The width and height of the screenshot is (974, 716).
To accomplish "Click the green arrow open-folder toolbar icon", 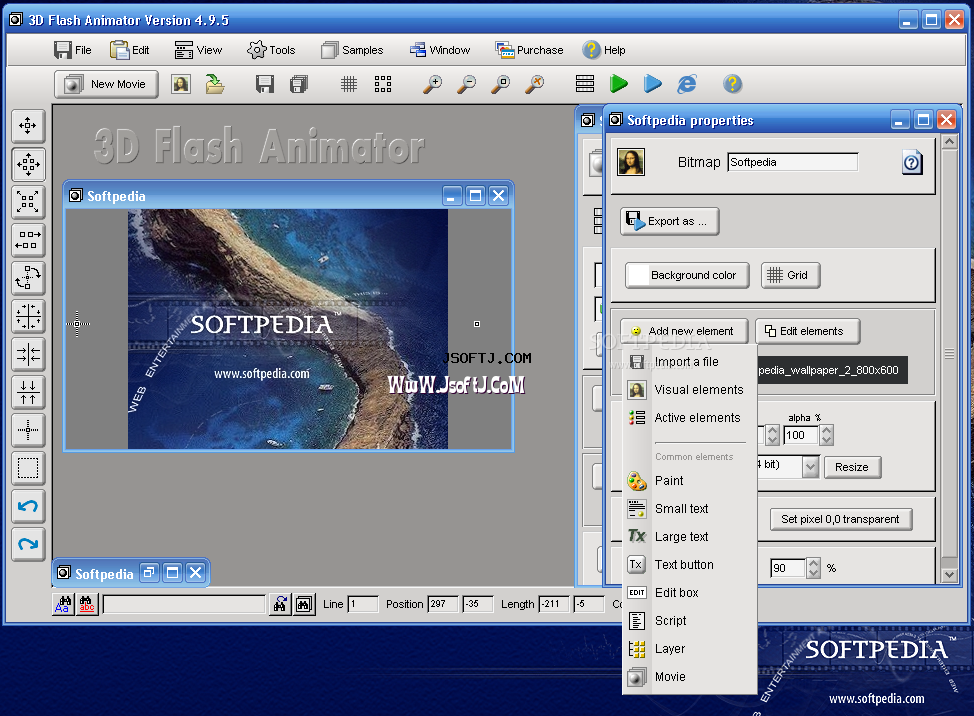I will [215, 84].
